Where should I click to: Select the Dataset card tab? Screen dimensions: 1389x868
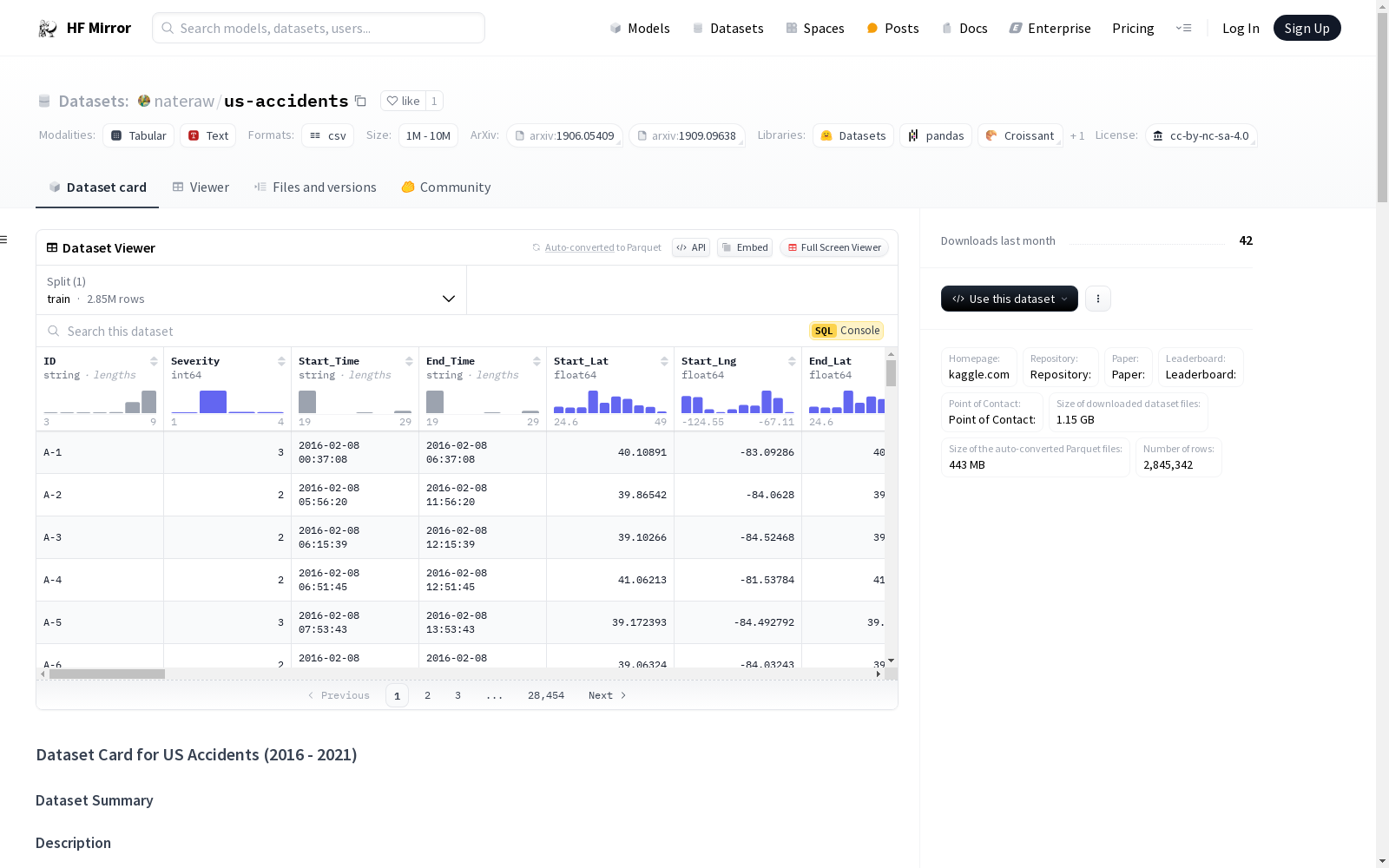click(x=97, y=187)
